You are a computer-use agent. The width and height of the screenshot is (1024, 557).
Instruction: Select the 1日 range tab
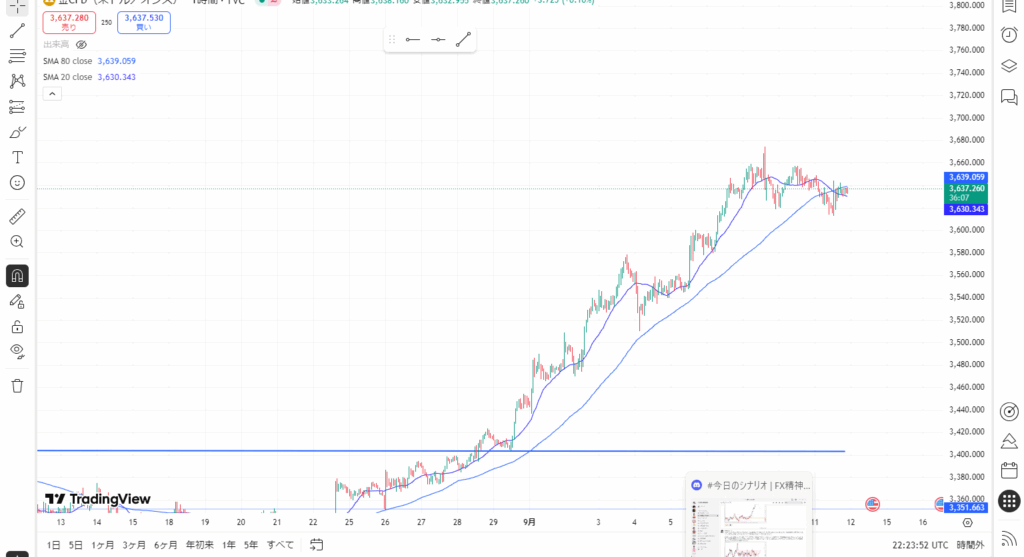(x=54, y=545)
